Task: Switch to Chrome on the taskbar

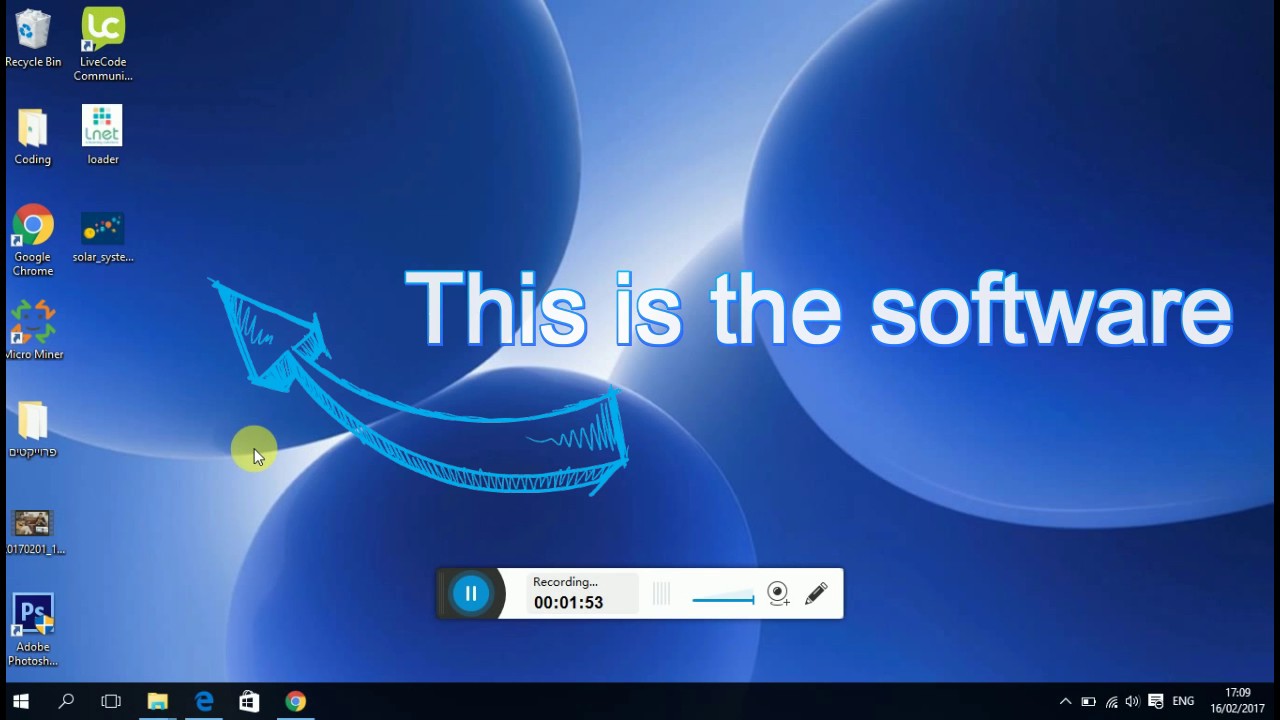Action: coord(295,701)
